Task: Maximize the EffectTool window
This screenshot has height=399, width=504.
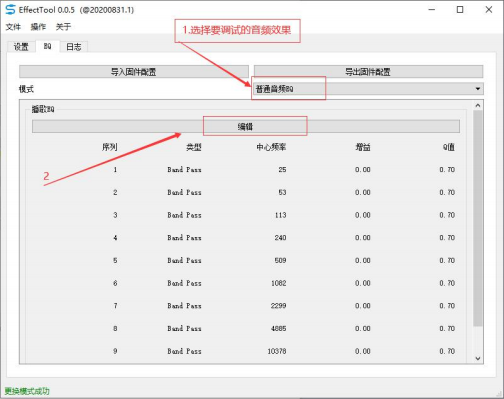Action: pos(460,10)
